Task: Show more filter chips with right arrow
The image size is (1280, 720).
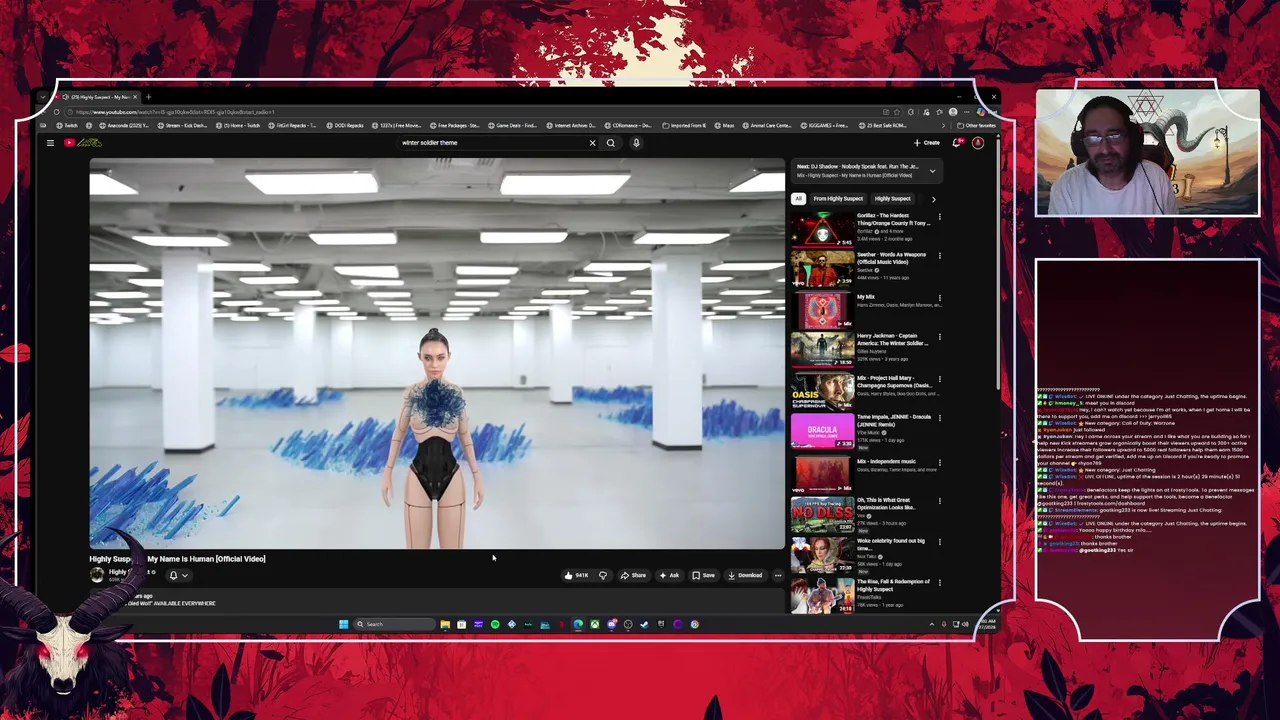Action: coord(934,198)
